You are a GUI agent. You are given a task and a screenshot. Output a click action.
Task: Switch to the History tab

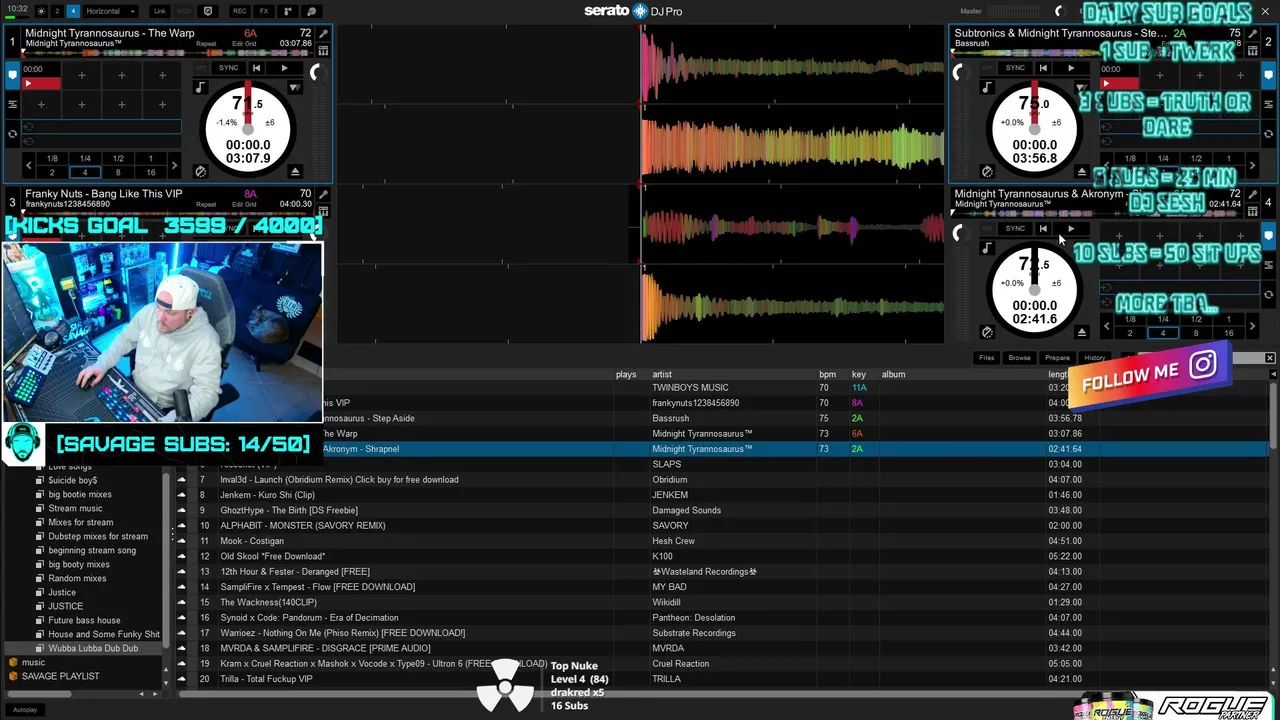(x=1095, y=358)
